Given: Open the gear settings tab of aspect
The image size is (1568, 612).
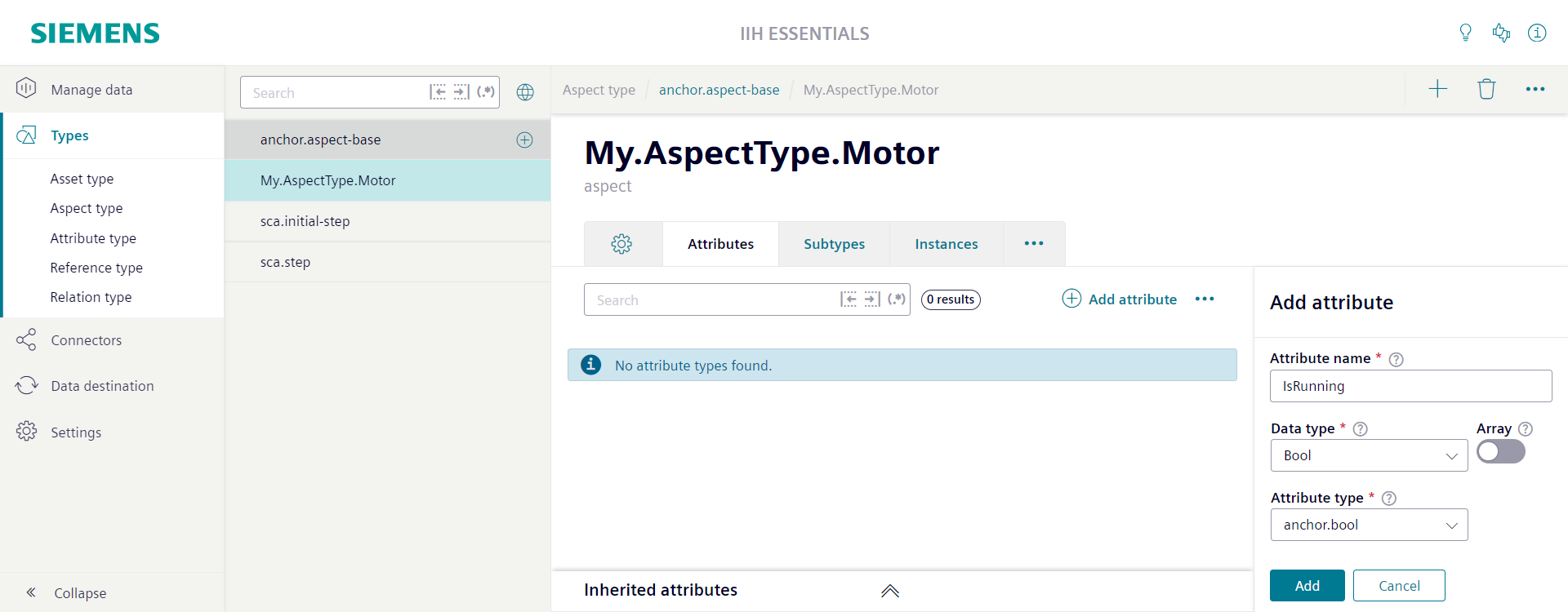Looking at the screenshot, I should [622, 243].
